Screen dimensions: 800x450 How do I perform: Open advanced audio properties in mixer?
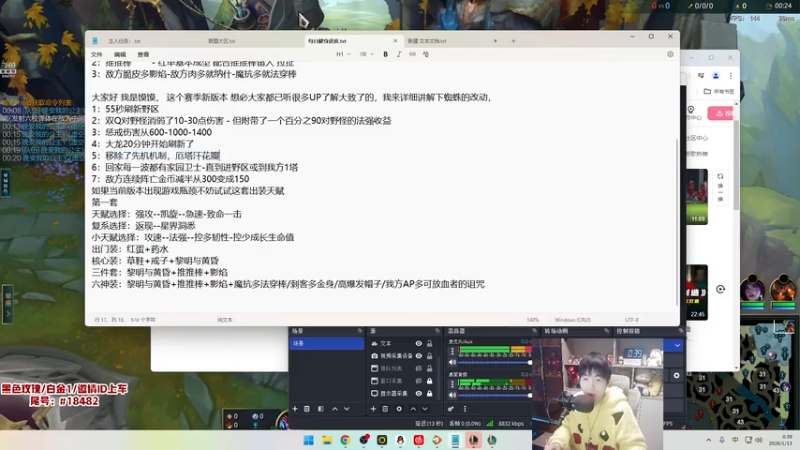(451, 409)
